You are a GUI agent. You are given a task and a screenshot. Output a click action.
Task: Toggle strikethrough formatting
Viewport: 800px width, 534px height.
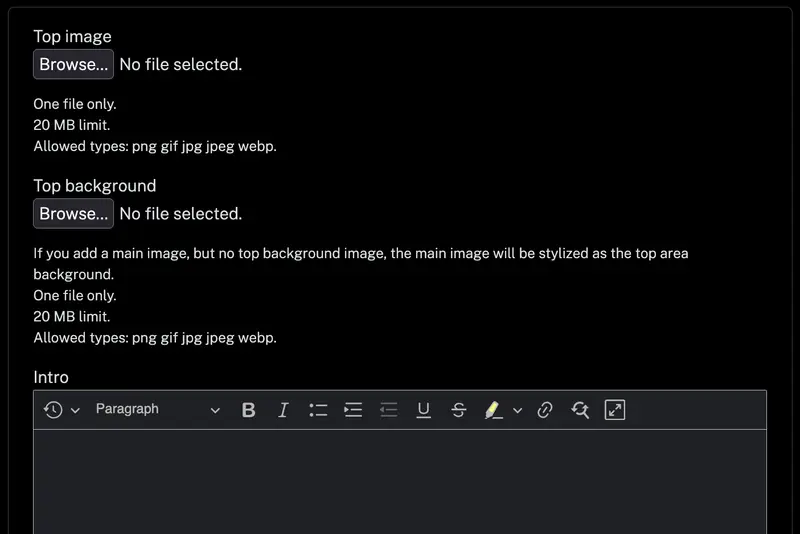tap(458, 410)
